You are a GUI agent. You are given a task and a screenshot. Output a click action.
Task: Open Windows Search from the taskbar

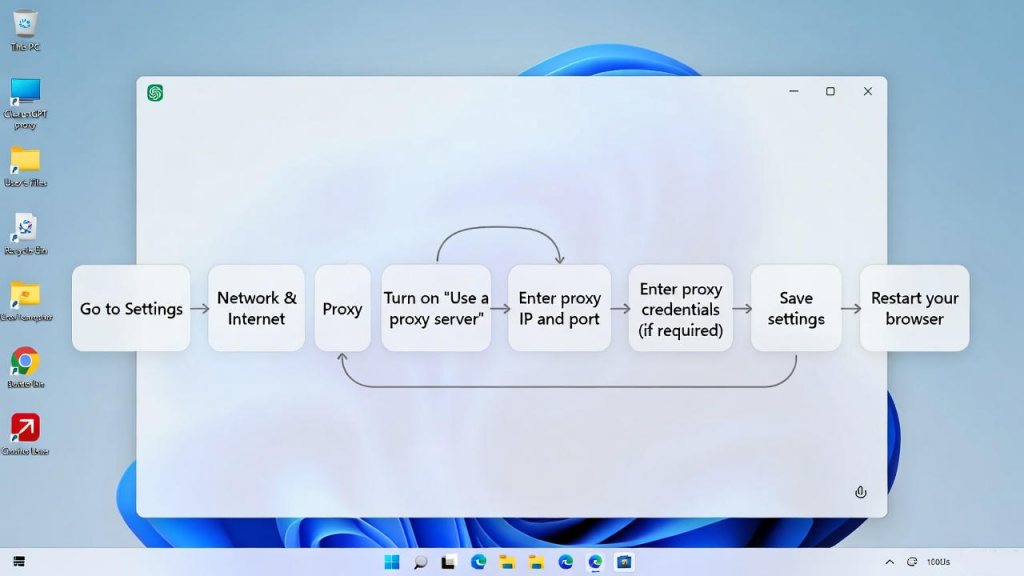click(419, 562)
